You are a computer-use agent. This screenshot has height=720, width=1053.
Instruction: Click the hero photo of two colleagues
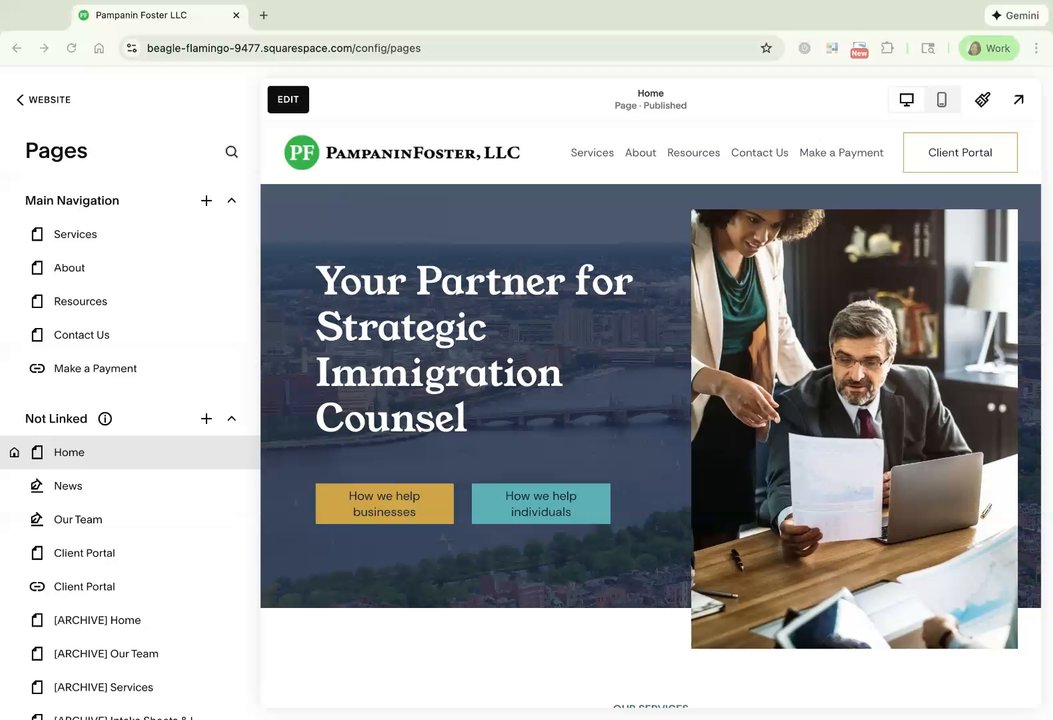[854, 429]
